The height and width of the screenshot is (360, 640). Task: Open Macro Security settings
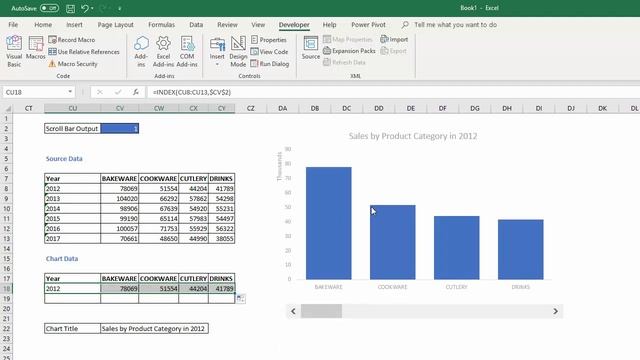pyautogui.click(x=73, y=64)
